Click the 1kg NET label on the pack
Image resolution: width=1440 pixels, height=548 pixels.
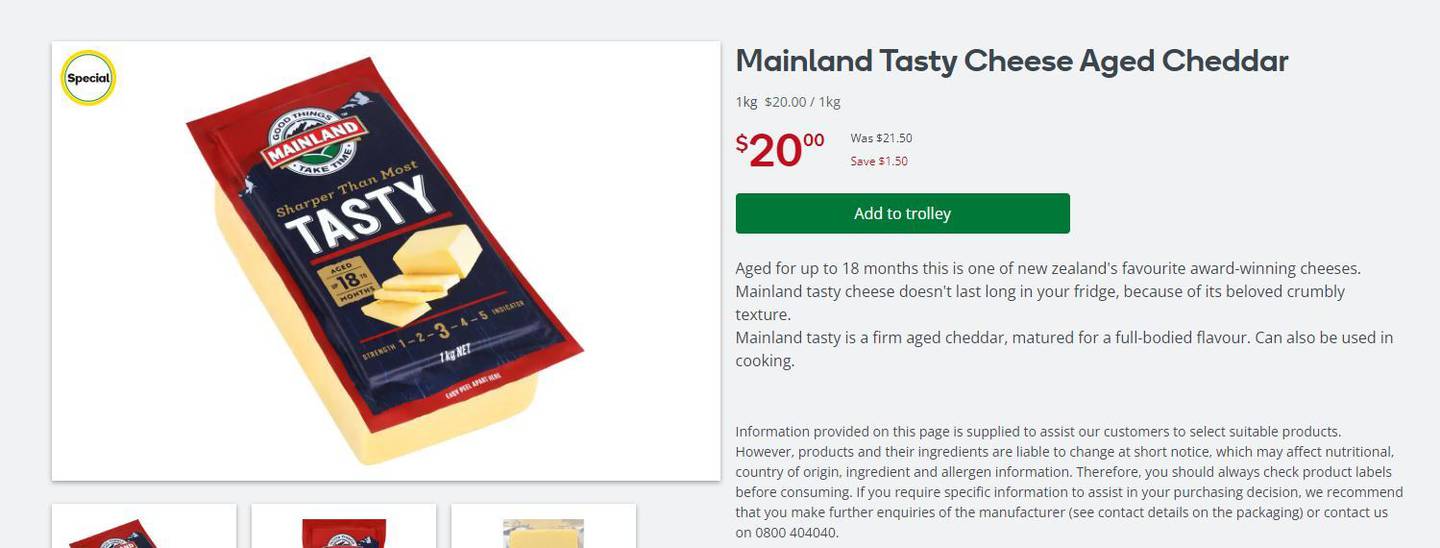(455, 355)
